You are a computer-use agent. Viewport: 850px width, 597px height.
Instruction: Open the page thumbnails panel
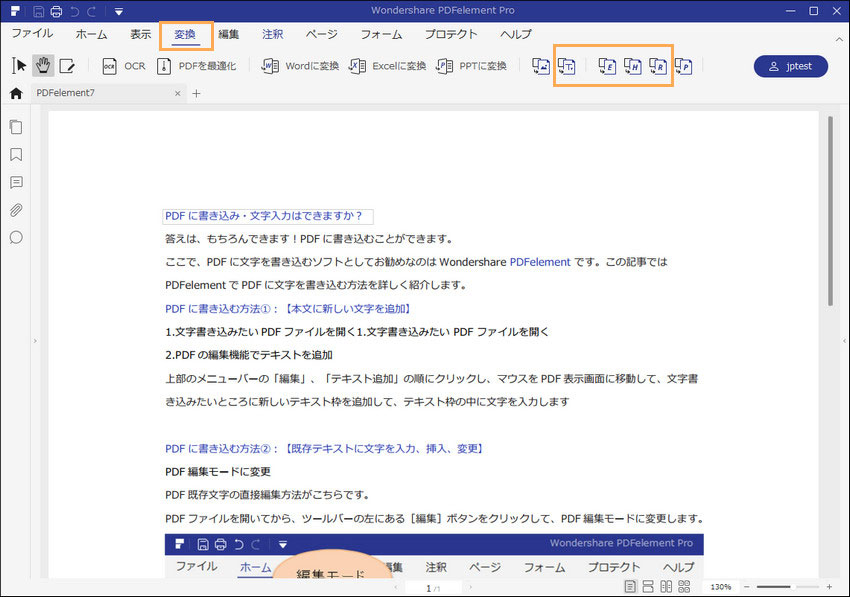pos(16,127)
